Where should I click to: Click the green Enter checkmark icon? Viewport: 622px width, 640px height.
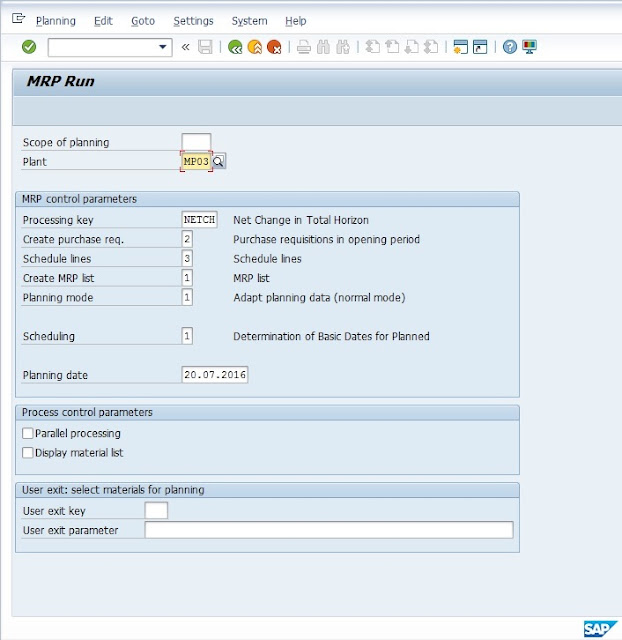(29, 47)
